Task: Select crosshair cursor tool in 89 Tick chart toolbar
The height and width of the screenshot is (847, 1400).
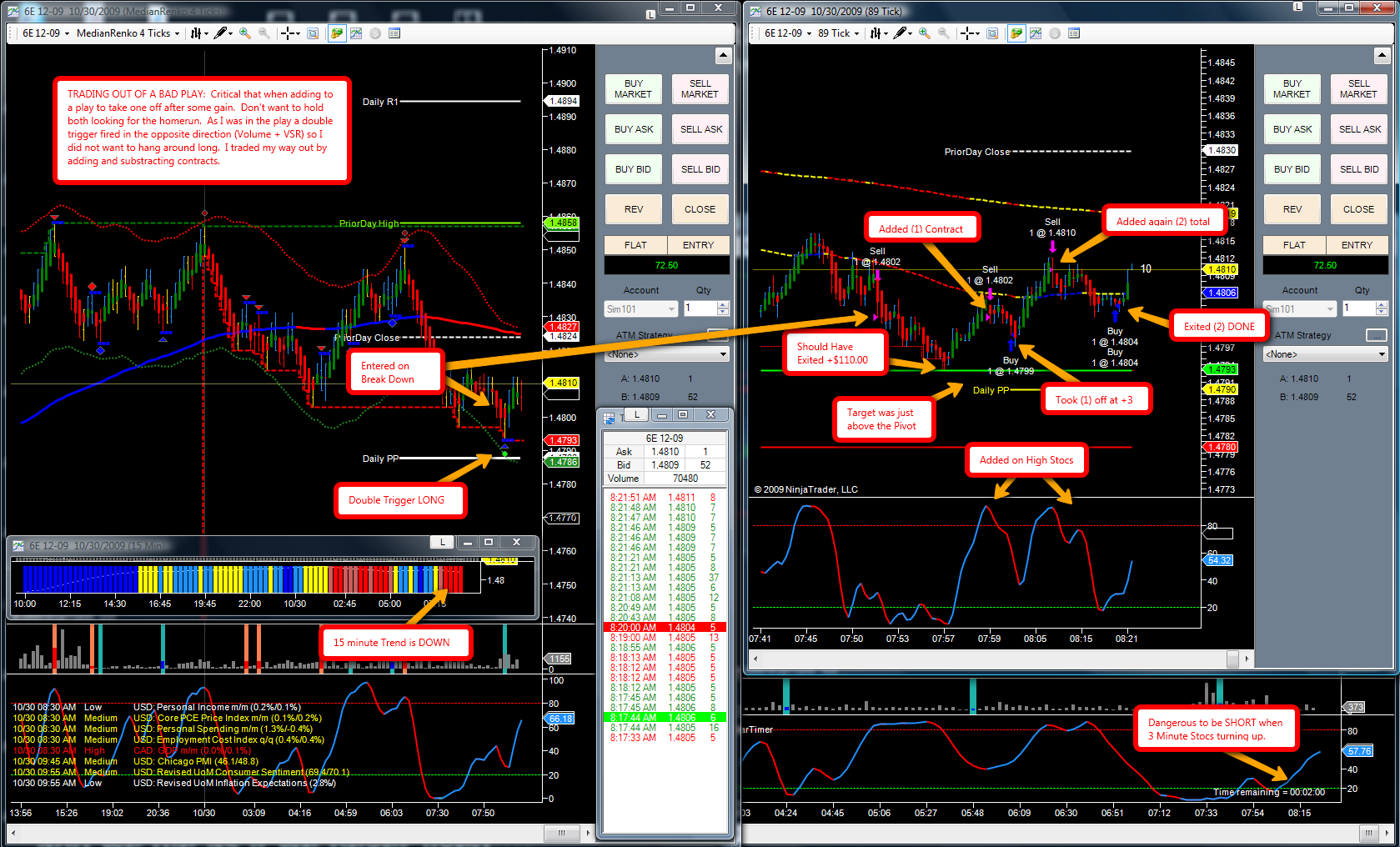Action: point(969,33)
